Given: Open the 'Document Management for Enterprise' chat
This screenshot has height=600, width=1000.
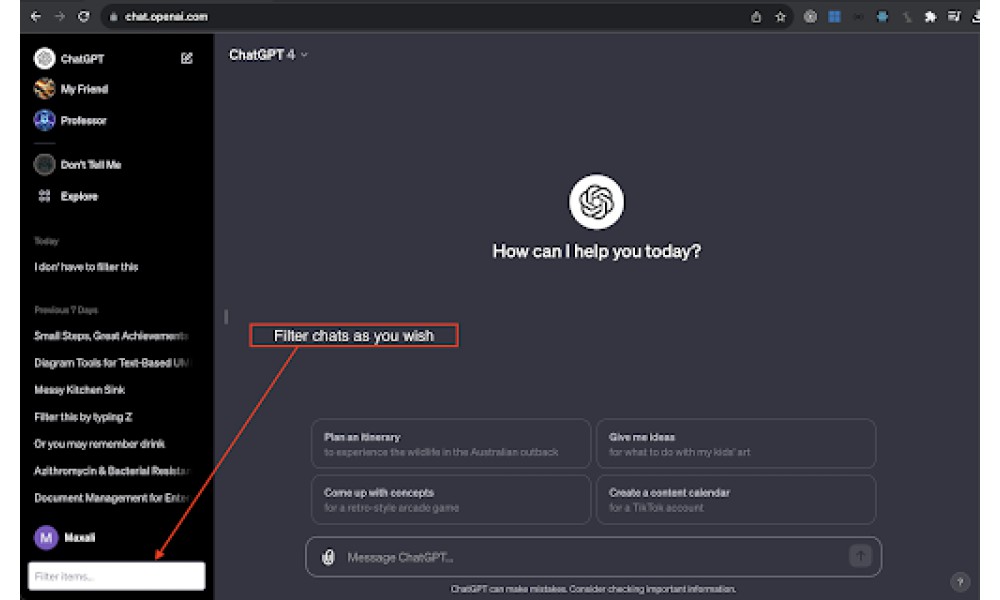Looking at the screenshot, I should (112, 498).
